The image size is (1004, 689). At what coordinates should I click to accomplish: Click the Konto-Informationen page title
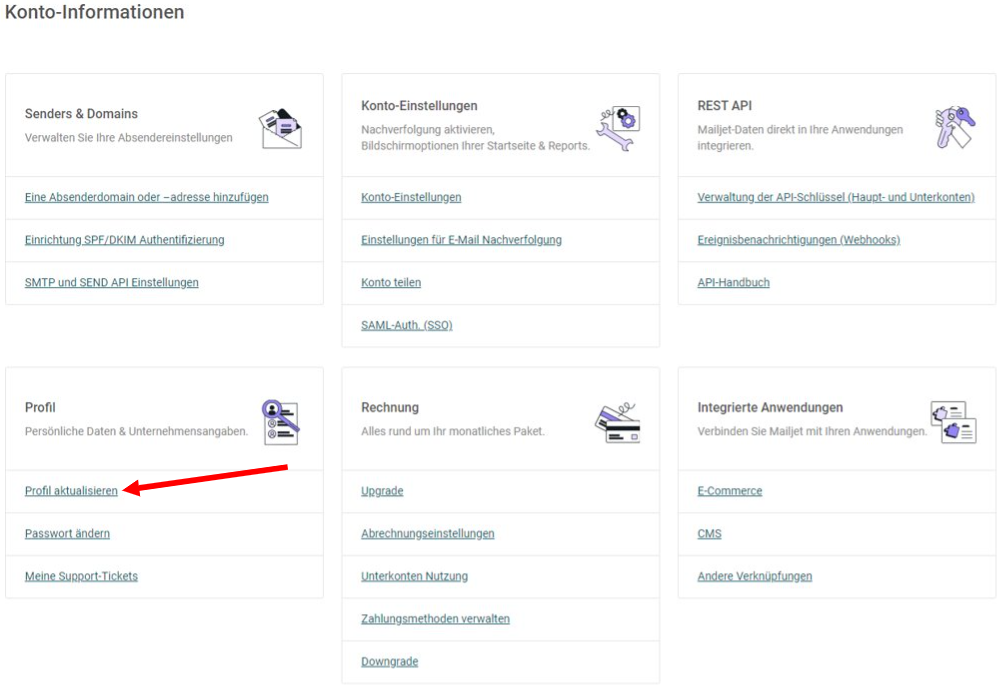click(x=94, y=12)
